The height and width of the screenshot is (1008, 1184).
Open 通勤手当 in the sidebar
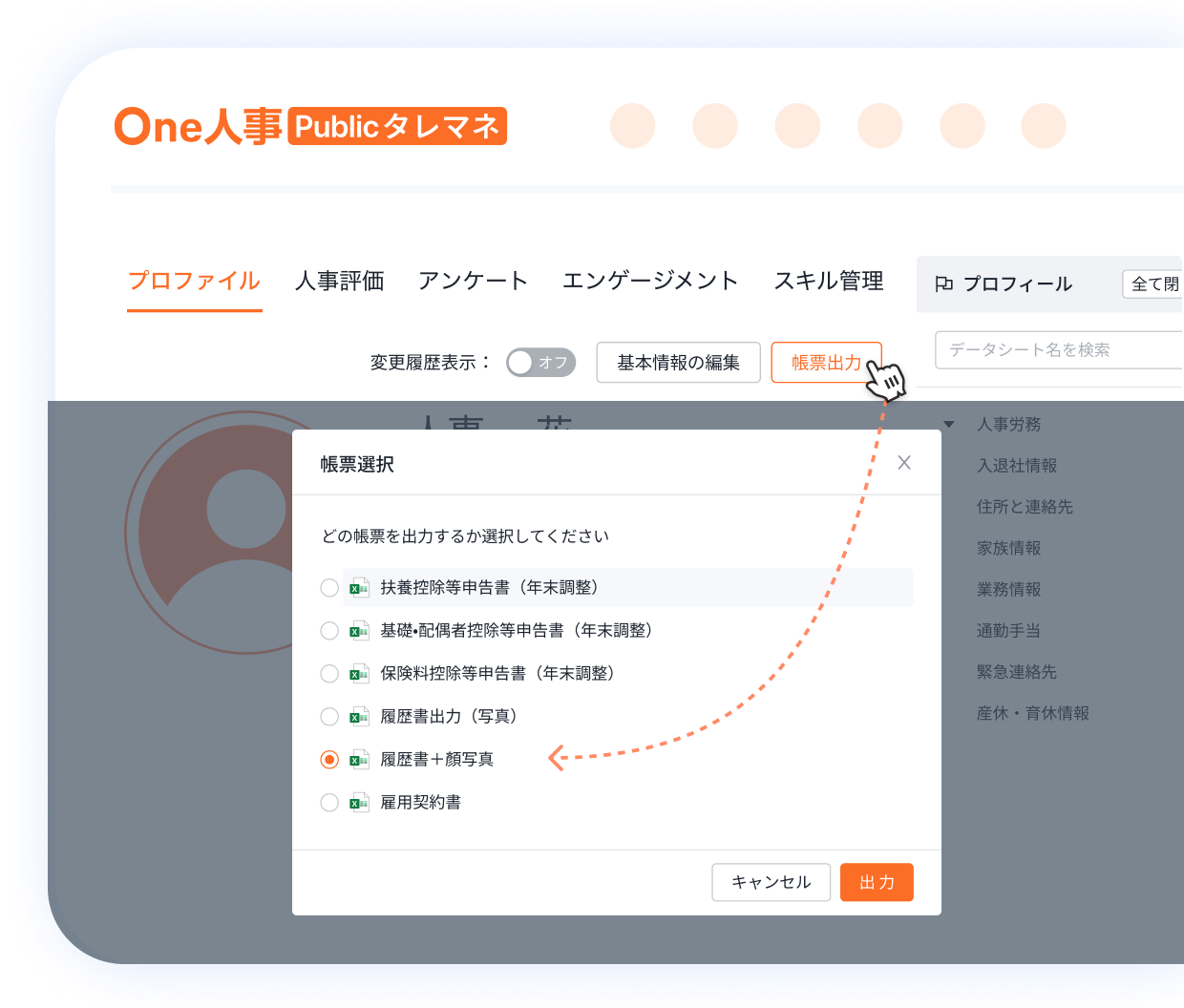coord(1009,630)
